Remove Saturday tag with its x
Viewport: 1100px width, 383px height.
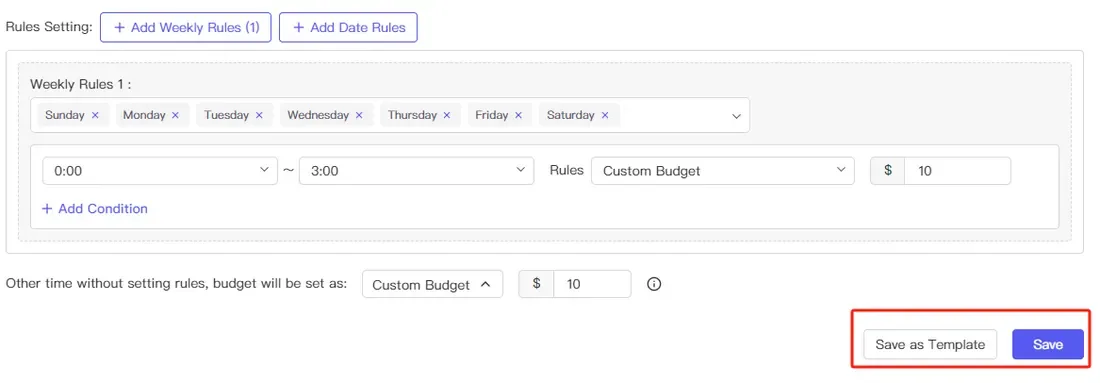[605, 115]
